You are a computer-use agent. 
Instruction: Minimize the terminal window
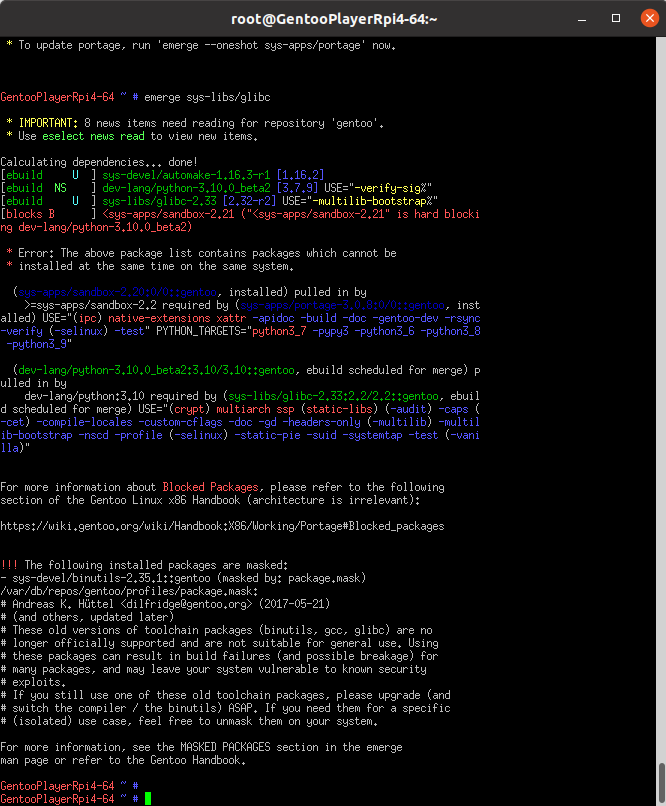point(582,19)
